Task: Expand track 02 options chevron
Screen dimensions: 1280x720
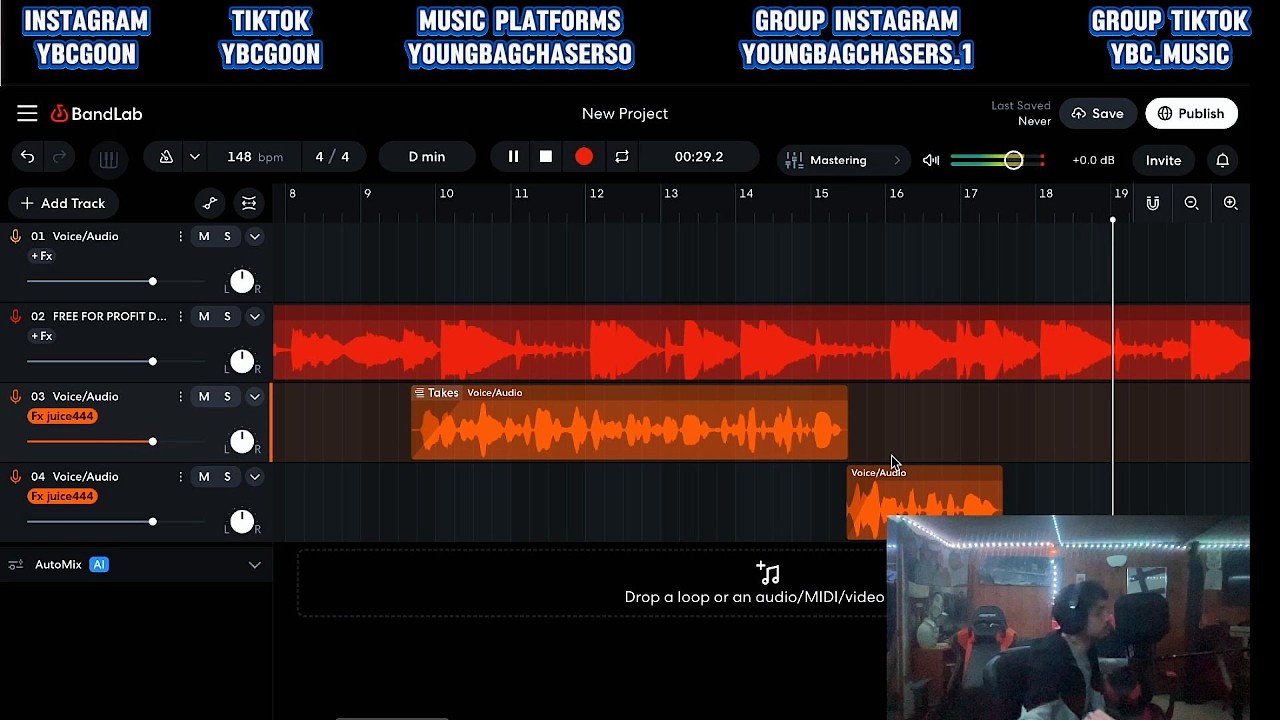Action: click(x=255, y=317)
